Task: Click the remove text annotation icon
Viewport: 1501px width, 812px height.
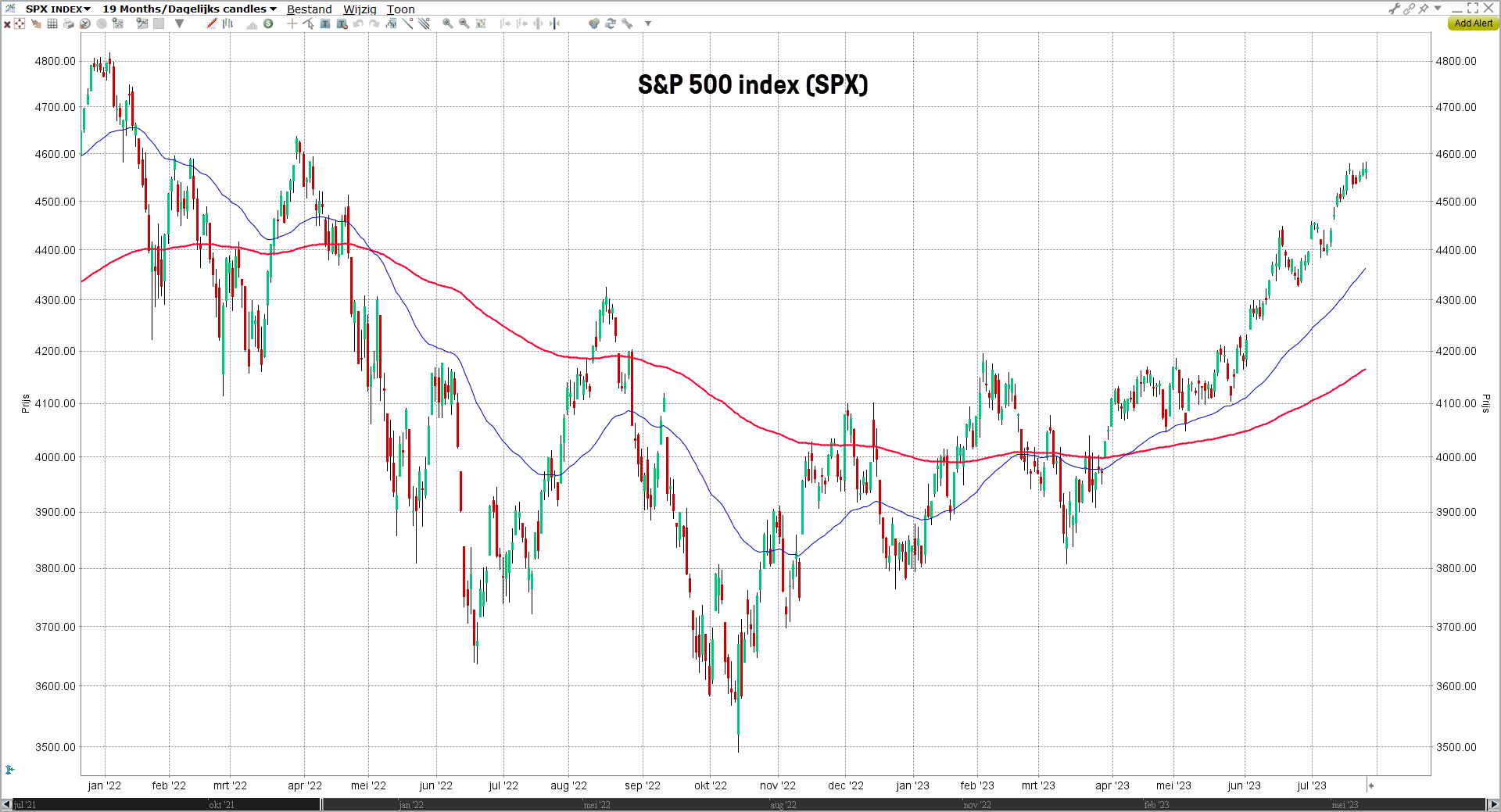Action: (342, 24)
